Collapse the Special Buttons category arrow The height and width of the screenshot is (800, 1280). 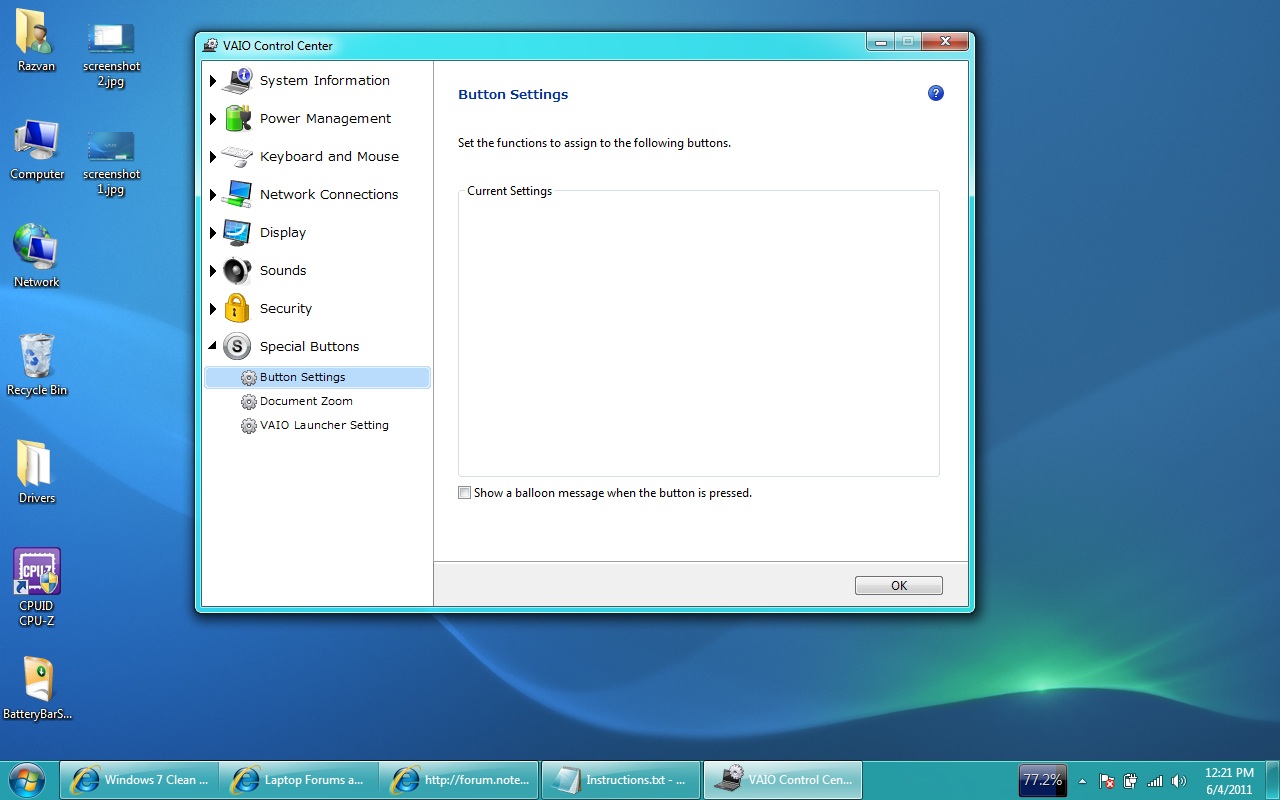(x=212, y=347)
